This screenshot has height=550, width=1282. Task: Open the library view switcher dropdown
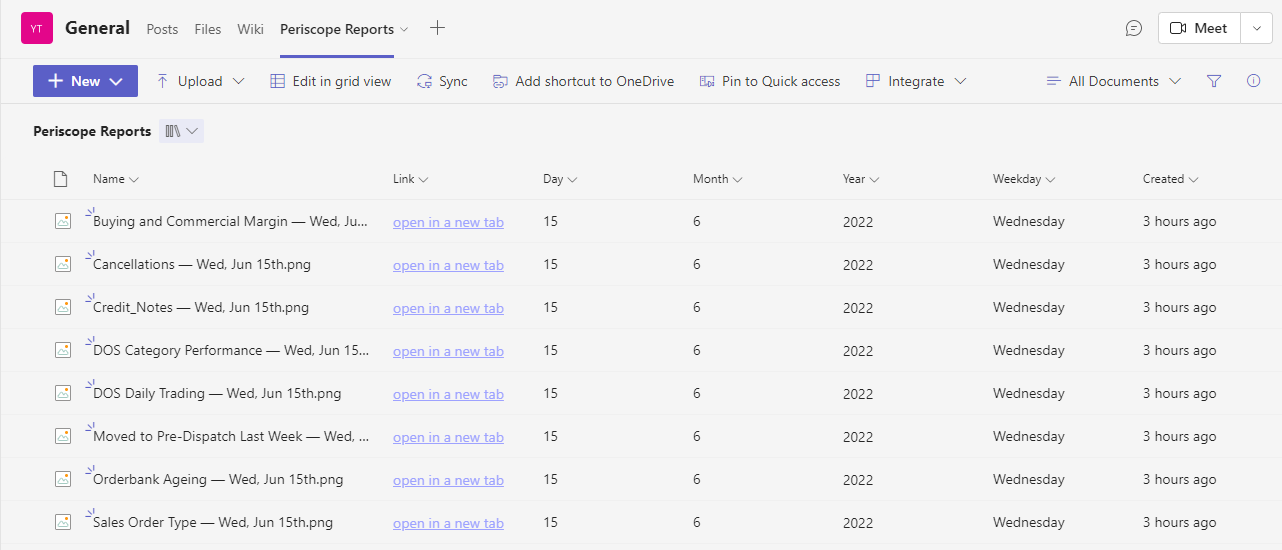pos(181,131)
